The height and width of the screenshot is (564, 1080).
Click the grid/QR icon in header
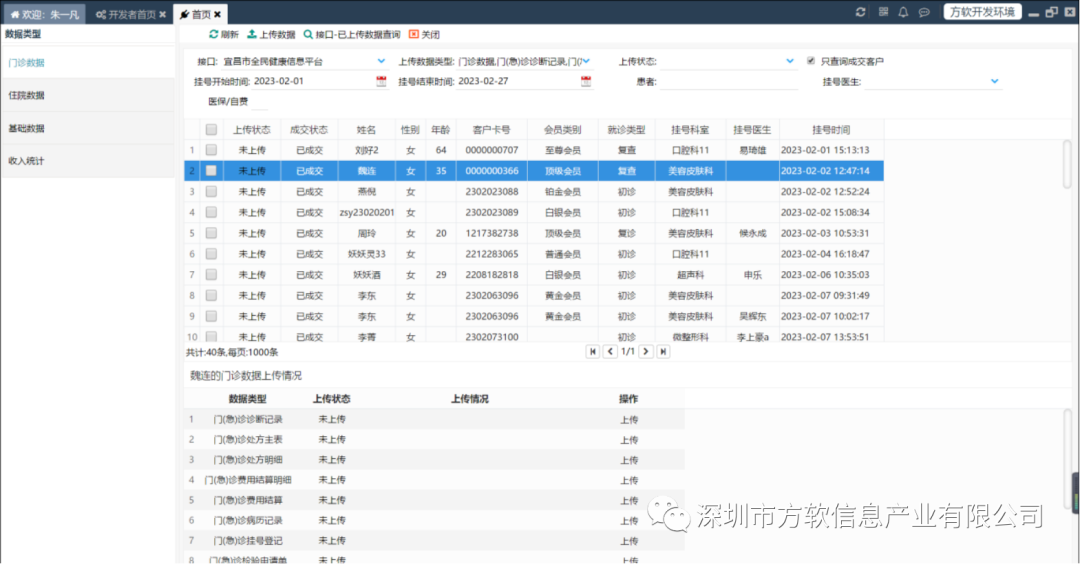[x=882, y=12]
